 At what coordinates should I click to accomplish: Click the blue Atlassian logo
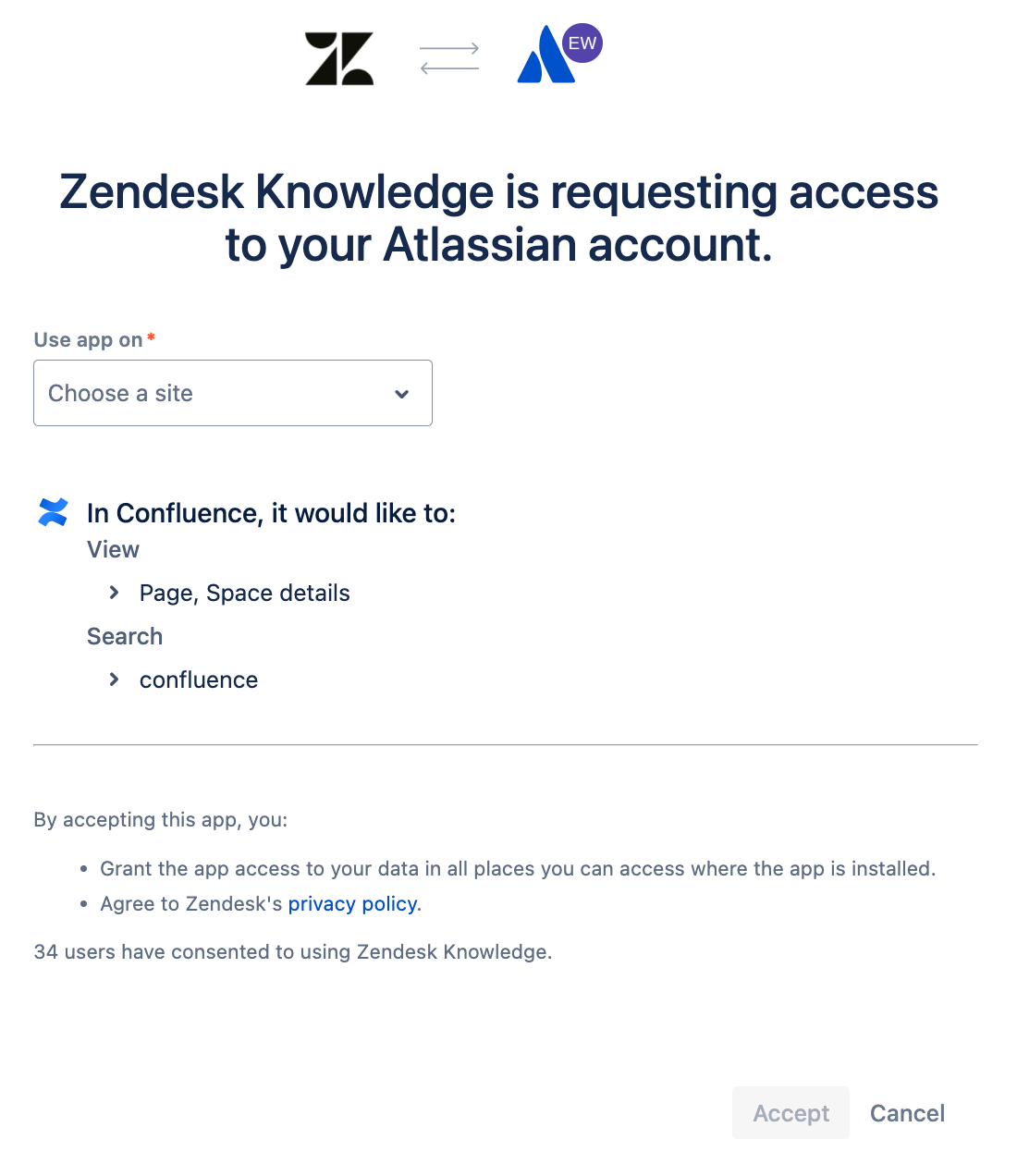[x=543, y=59]
